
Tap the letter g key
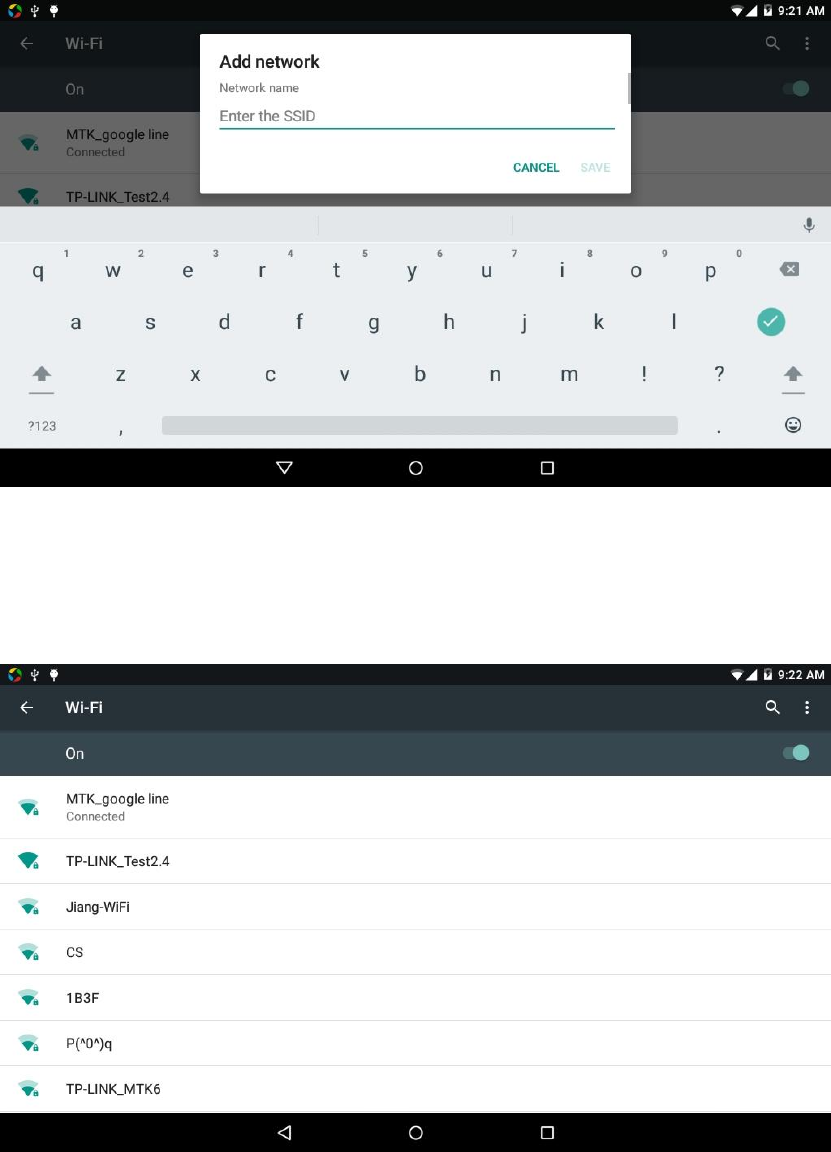(x=374, y=323)
